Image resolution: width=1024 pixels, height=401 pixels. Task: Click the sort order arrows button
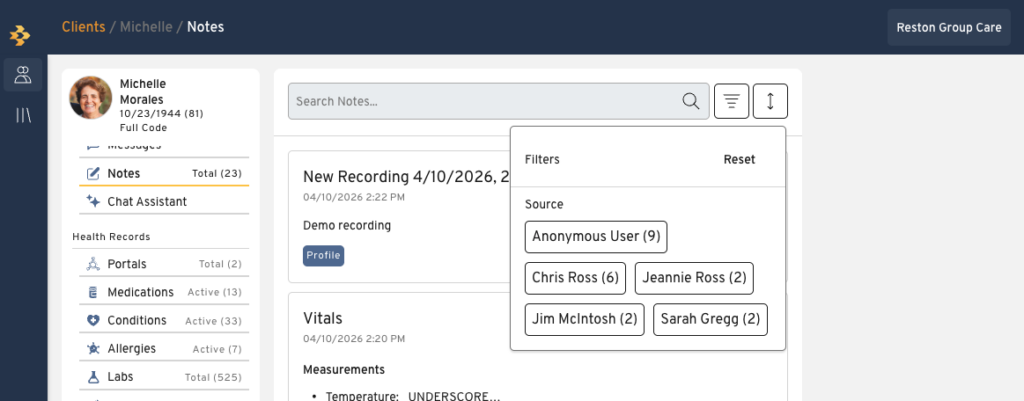pyautogui.click(x=771, y=101)
